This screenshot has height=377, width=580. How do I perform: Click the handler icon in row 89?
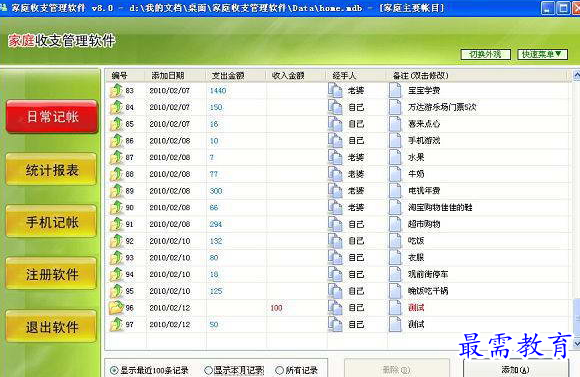point(335,191)
